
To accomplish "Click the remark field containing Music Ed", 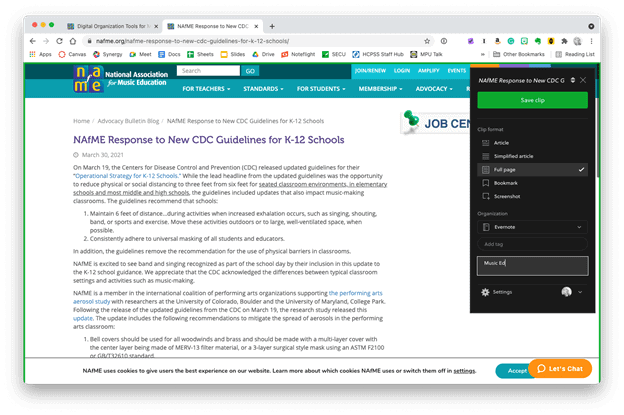I will 532,266.
